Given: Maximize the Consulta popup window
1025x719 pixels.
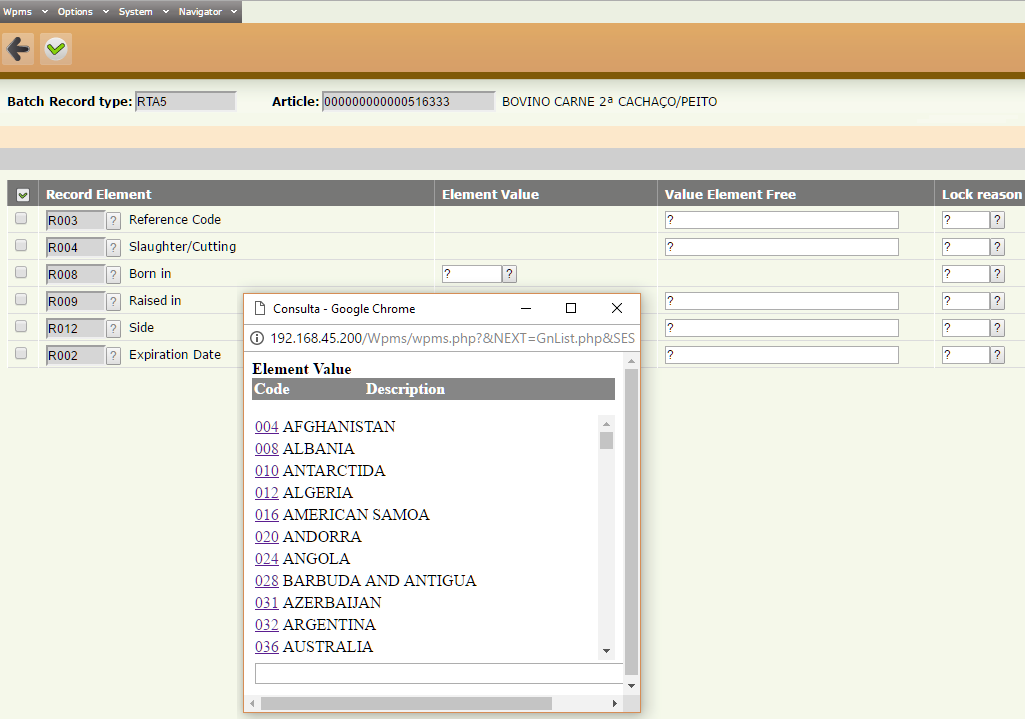Looking at the screenshot, I should click(x=571, y=309).
